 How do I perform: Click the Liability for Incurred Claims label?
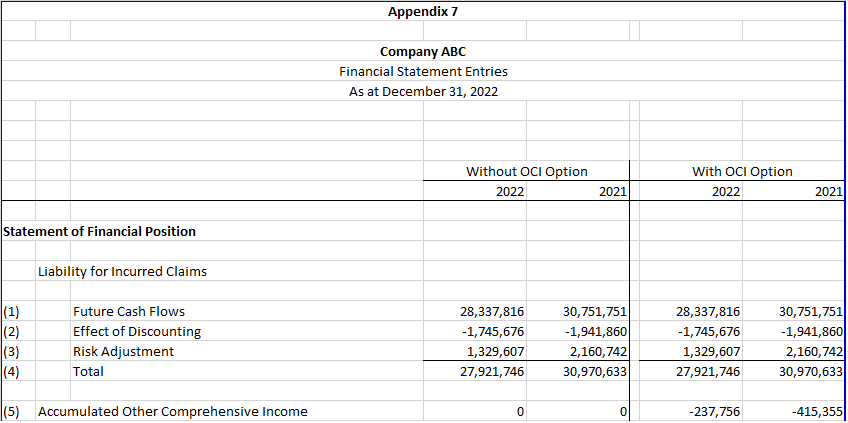122,271
